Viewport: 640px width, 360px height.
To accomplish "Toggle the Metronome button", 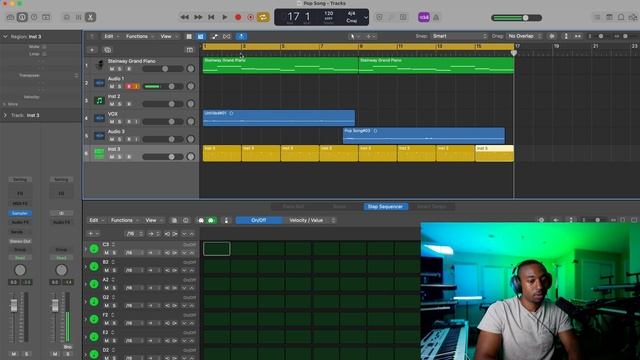I will pyautogui.click(x=436, y=17).
